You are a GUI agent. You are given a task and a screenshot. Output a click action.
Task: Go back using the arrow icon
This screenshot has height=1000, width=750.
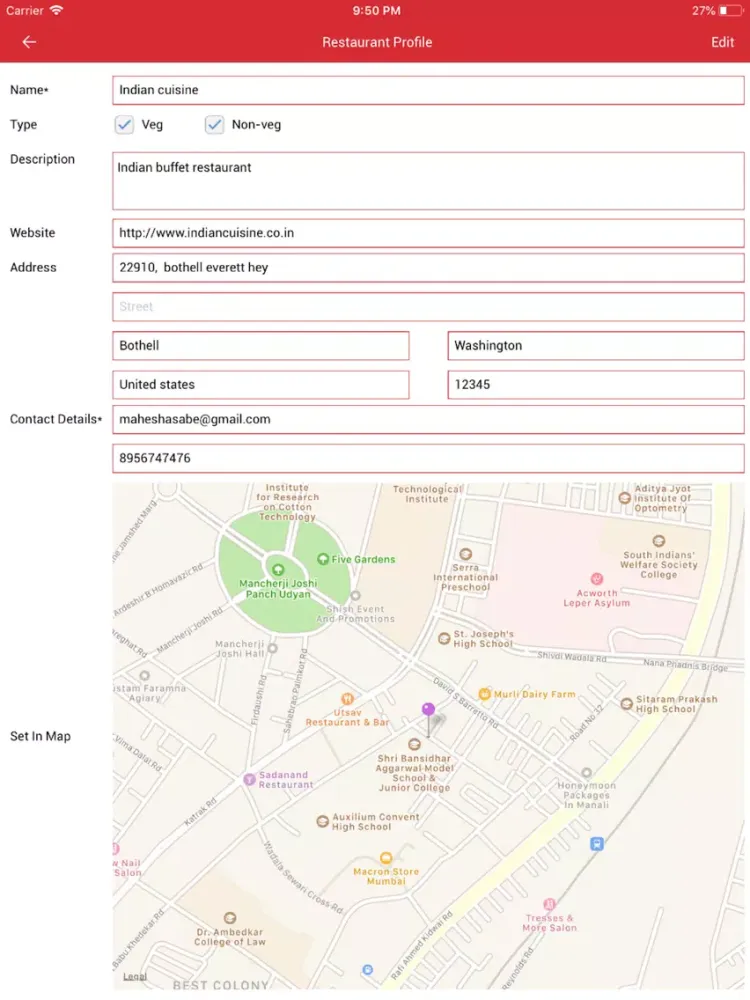(x=29, y=42)
